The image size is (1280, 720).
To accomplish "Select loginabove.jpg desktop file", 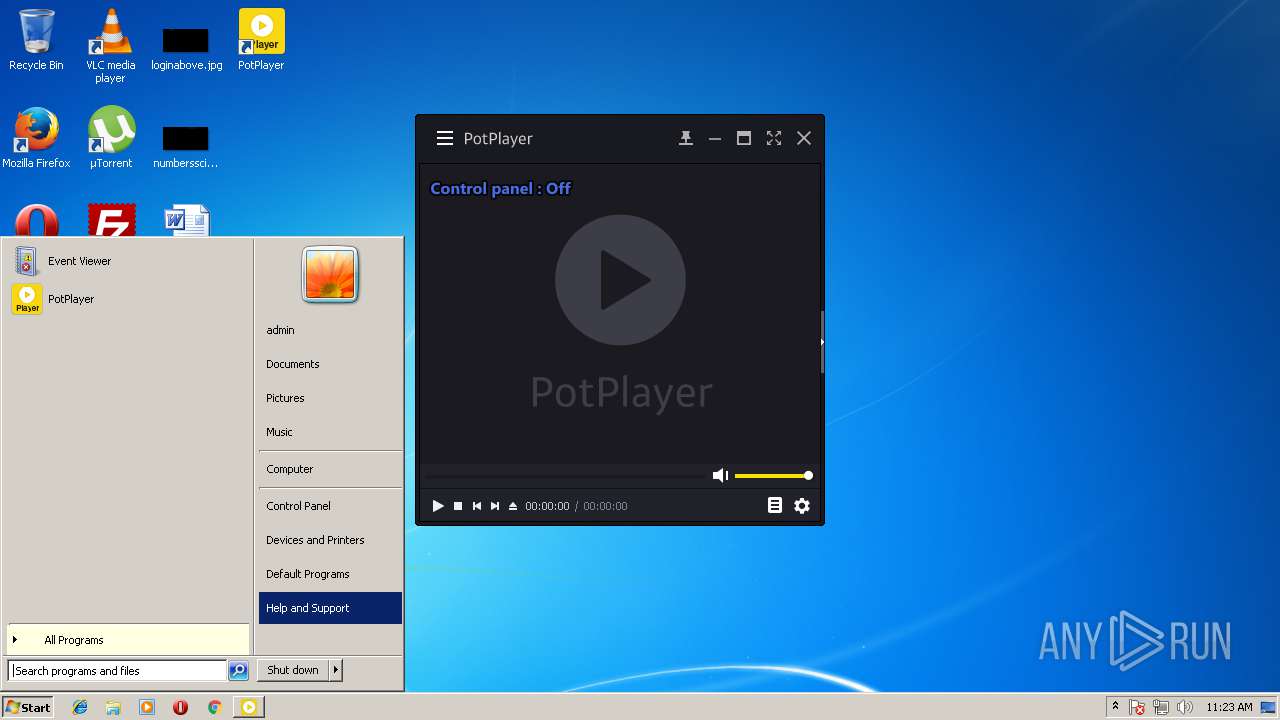I will click(186, 48).
